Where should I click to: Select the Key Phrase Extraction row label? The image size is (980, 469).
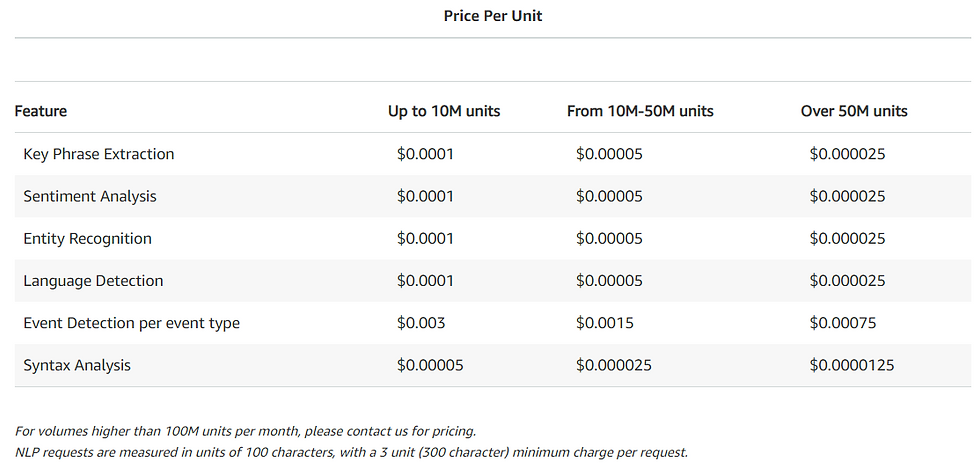click(x=99, y=154)
